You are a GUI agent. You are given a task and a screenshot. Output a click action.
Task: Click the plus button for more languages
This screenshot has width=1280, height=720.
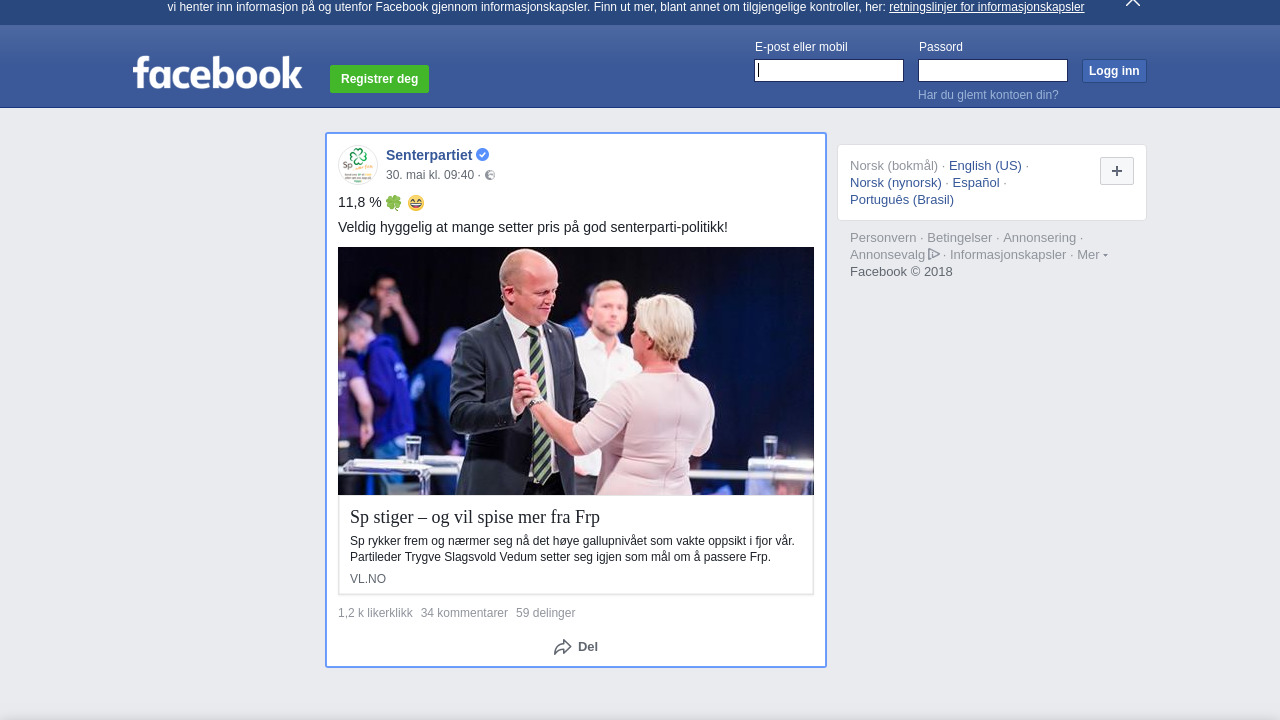1117,171
